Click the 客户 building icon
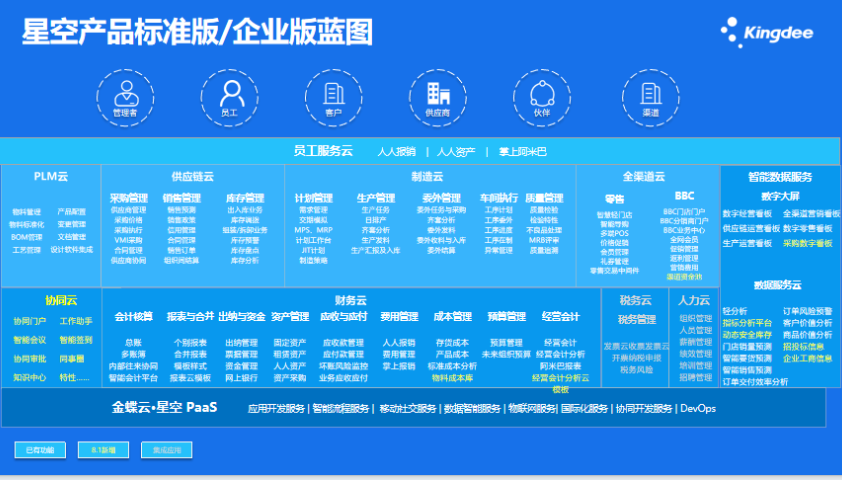The image size is (842, 480). 333,98
